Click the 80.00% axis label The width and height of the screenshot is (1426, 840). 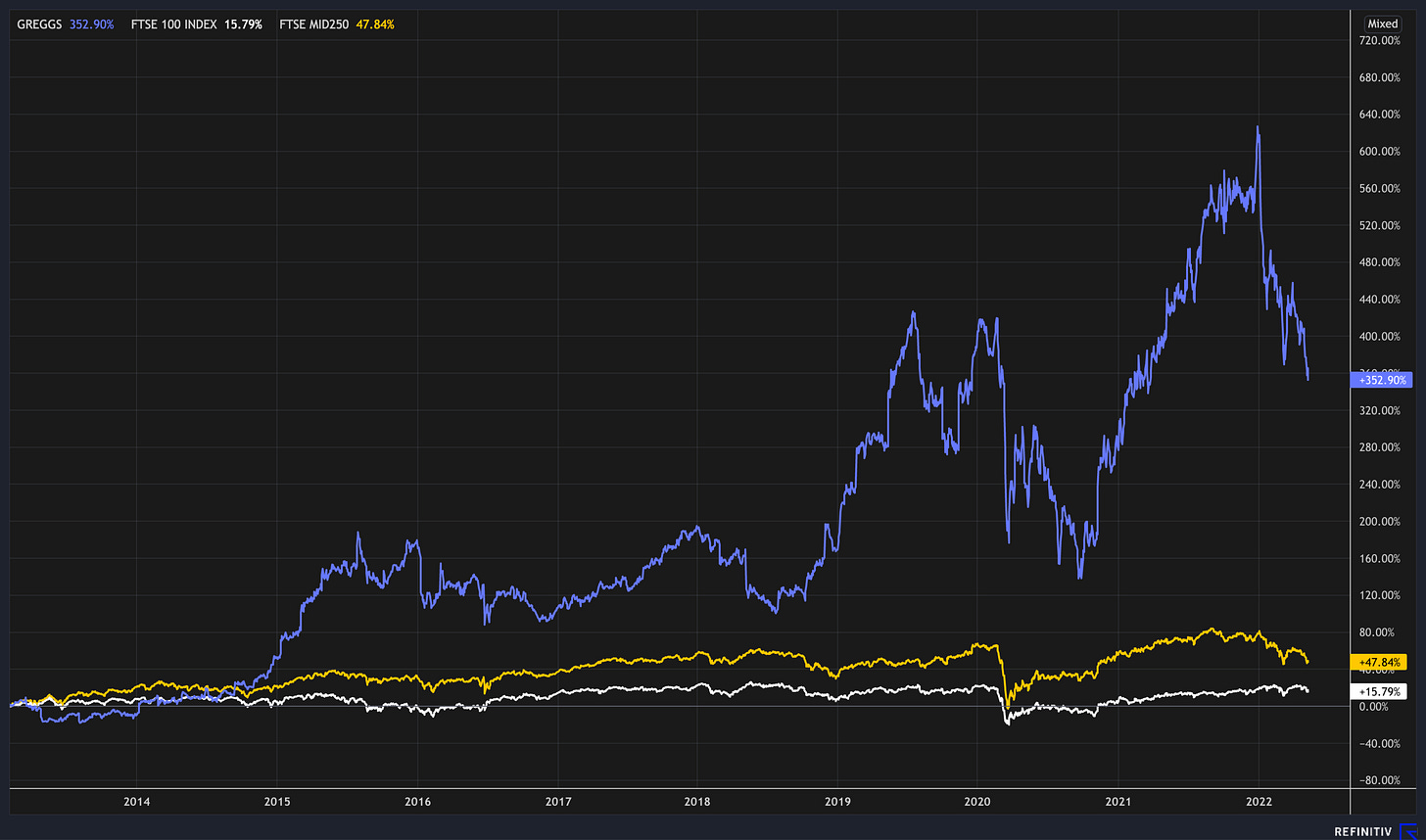1378,632
